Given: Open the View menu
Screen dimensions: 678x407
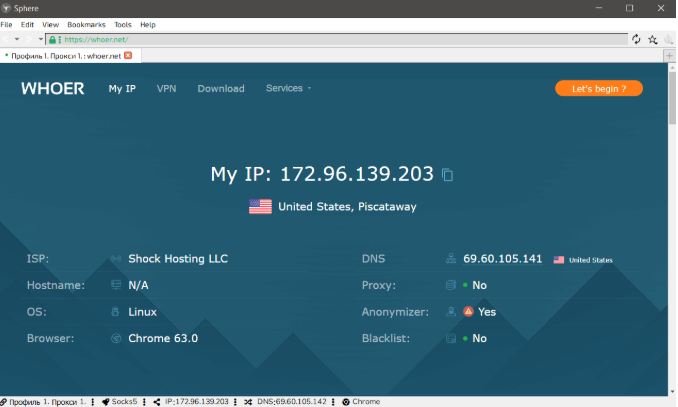Looking at the screenshot, I should point(50,25).
